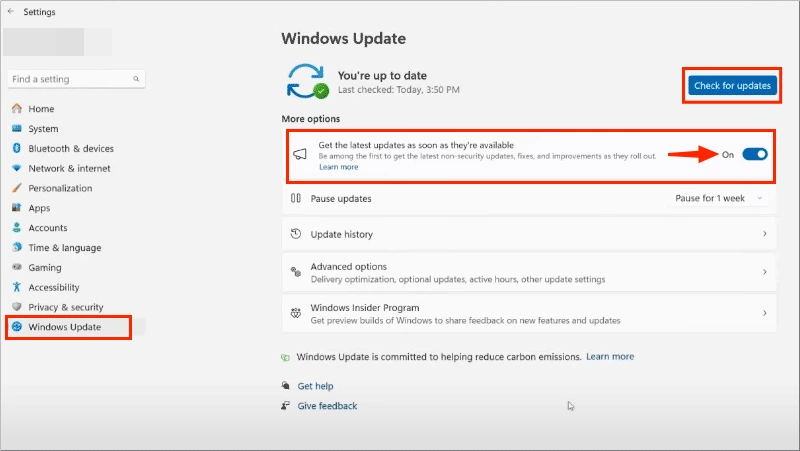Click Learn more about carbon emissions
The height and width of the screenshot is (451, 800).
[610, 357]
